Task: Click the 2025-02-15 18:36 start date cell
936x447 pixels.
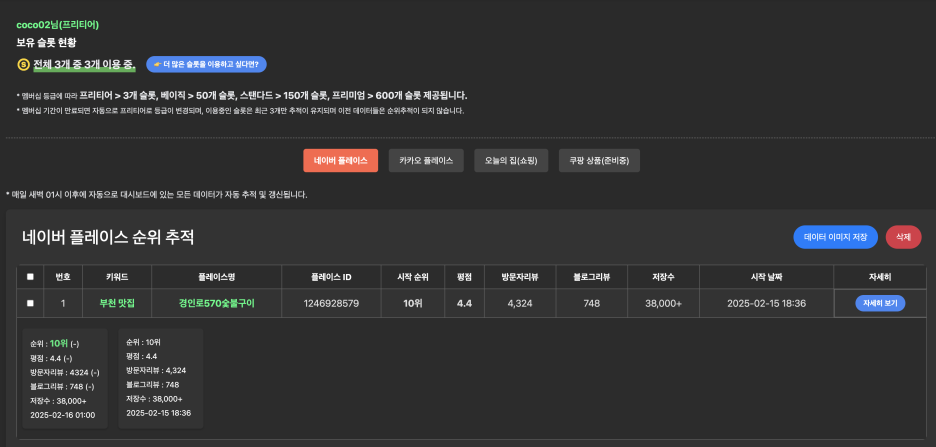Action: (766, 303)
